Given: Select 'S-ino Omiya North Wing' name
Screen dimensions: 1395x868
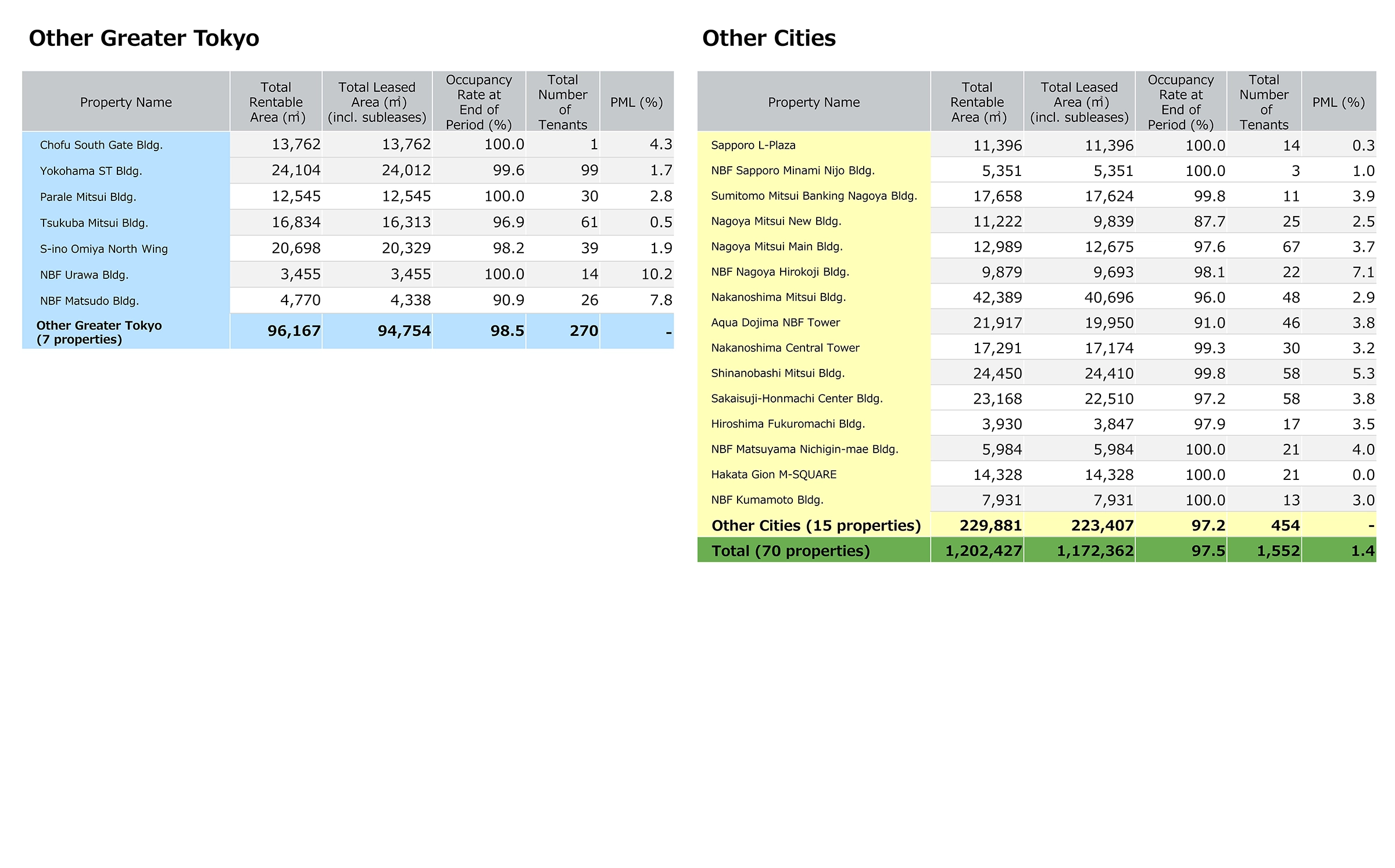Looking at the screenshot, I should pyautogui.click(x=103, y=249).
